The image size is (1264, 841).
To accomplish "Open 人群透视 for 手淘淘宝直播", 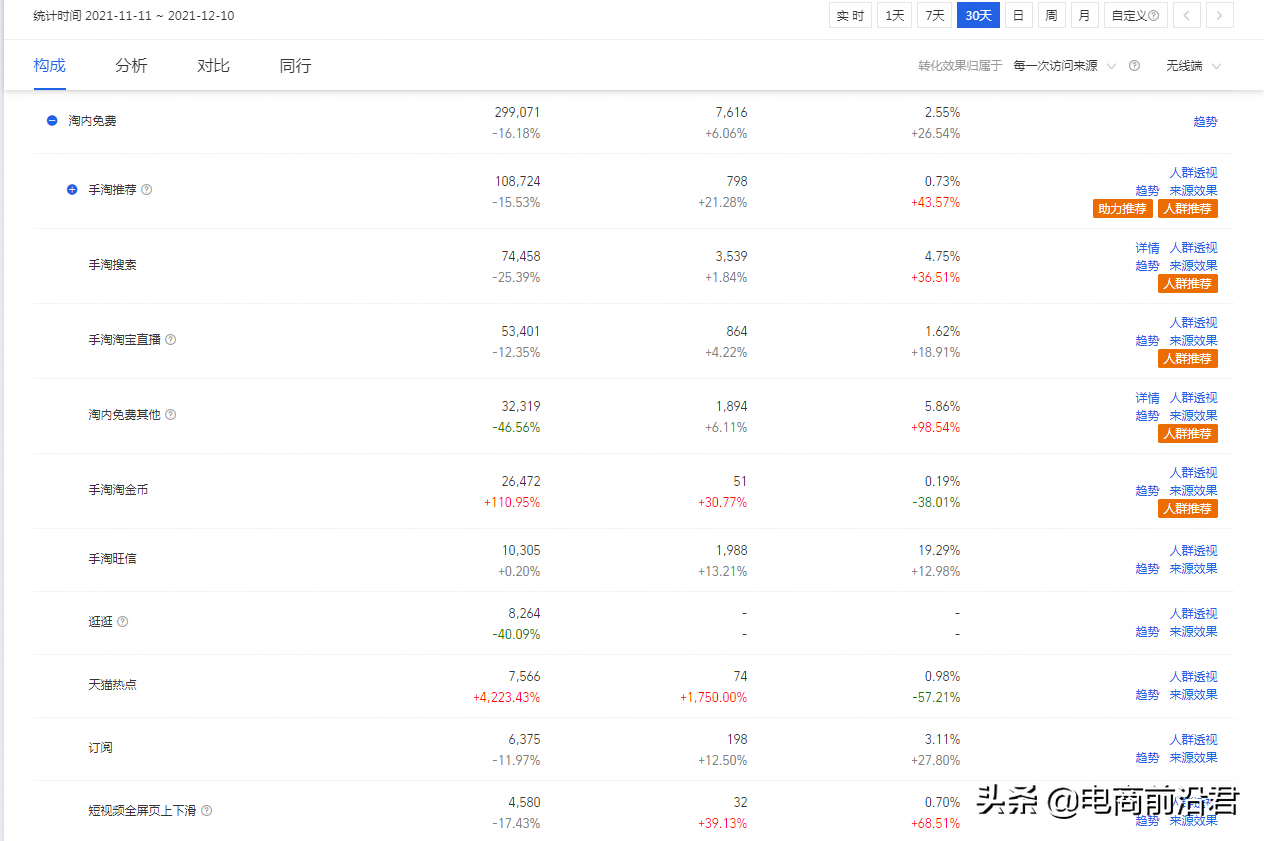I will click(1193, 323).
